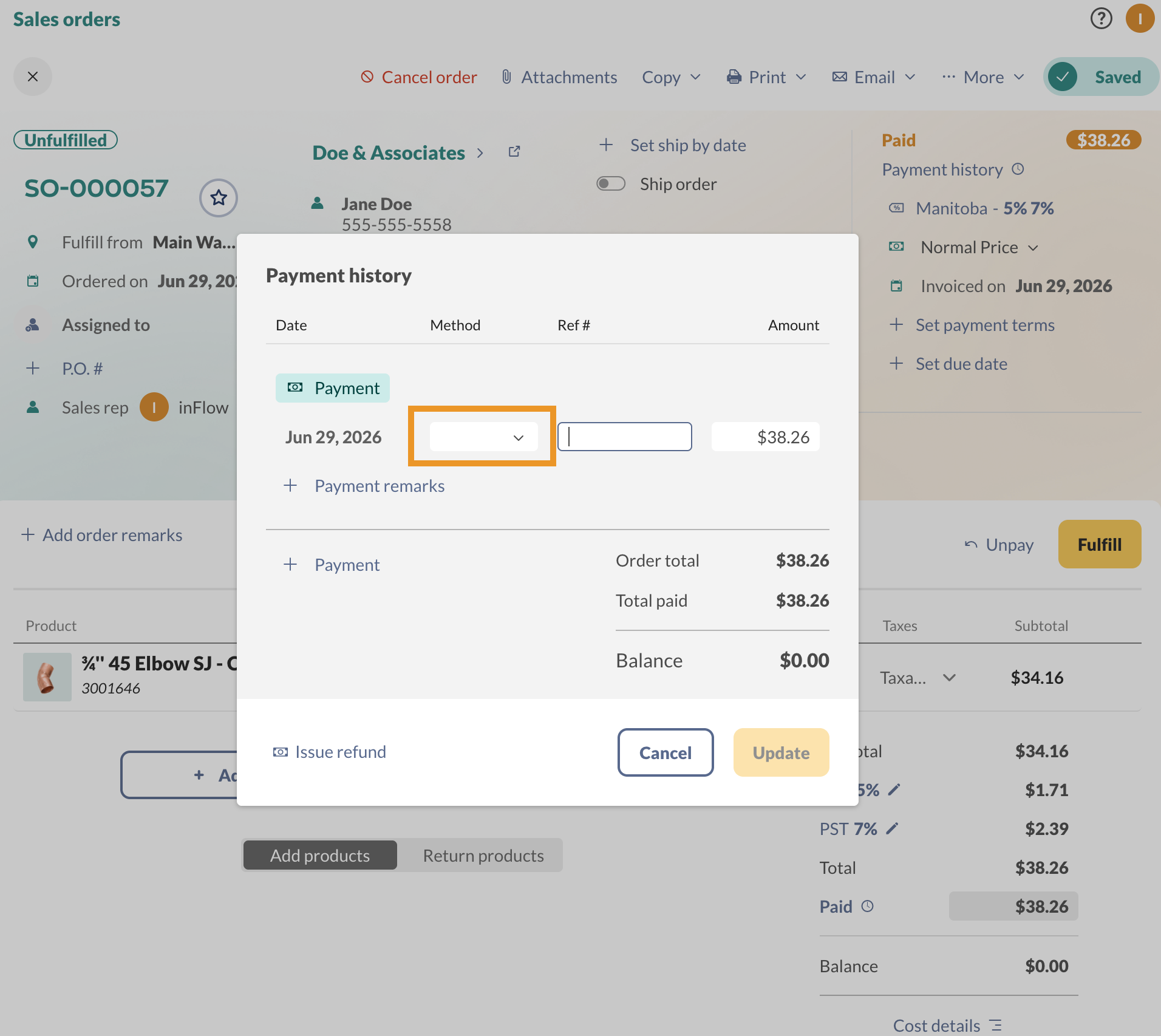Open customer record via external link icon

514,152
